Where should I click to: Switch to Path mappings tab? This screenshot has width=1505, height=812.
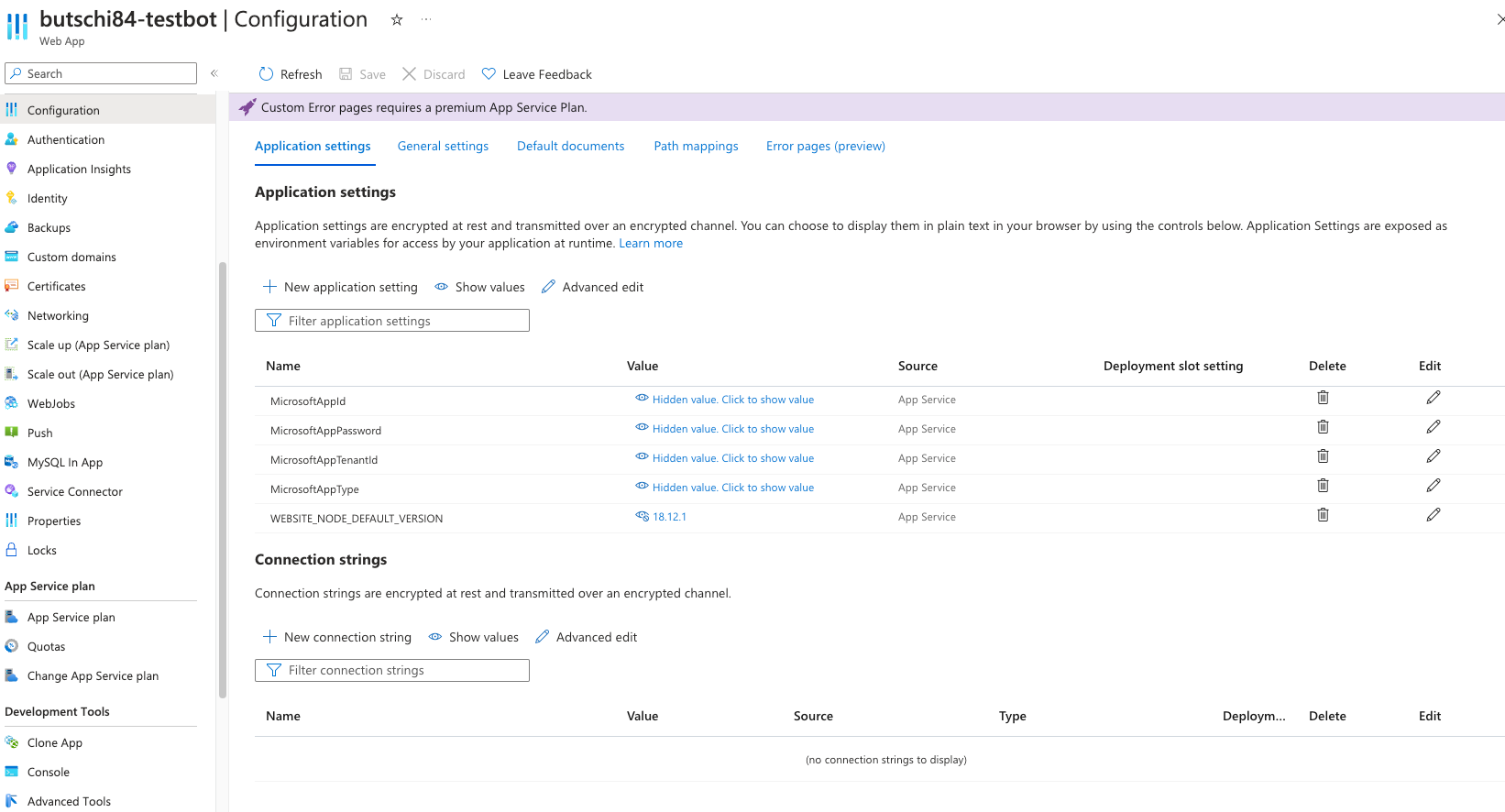point(696,146)
